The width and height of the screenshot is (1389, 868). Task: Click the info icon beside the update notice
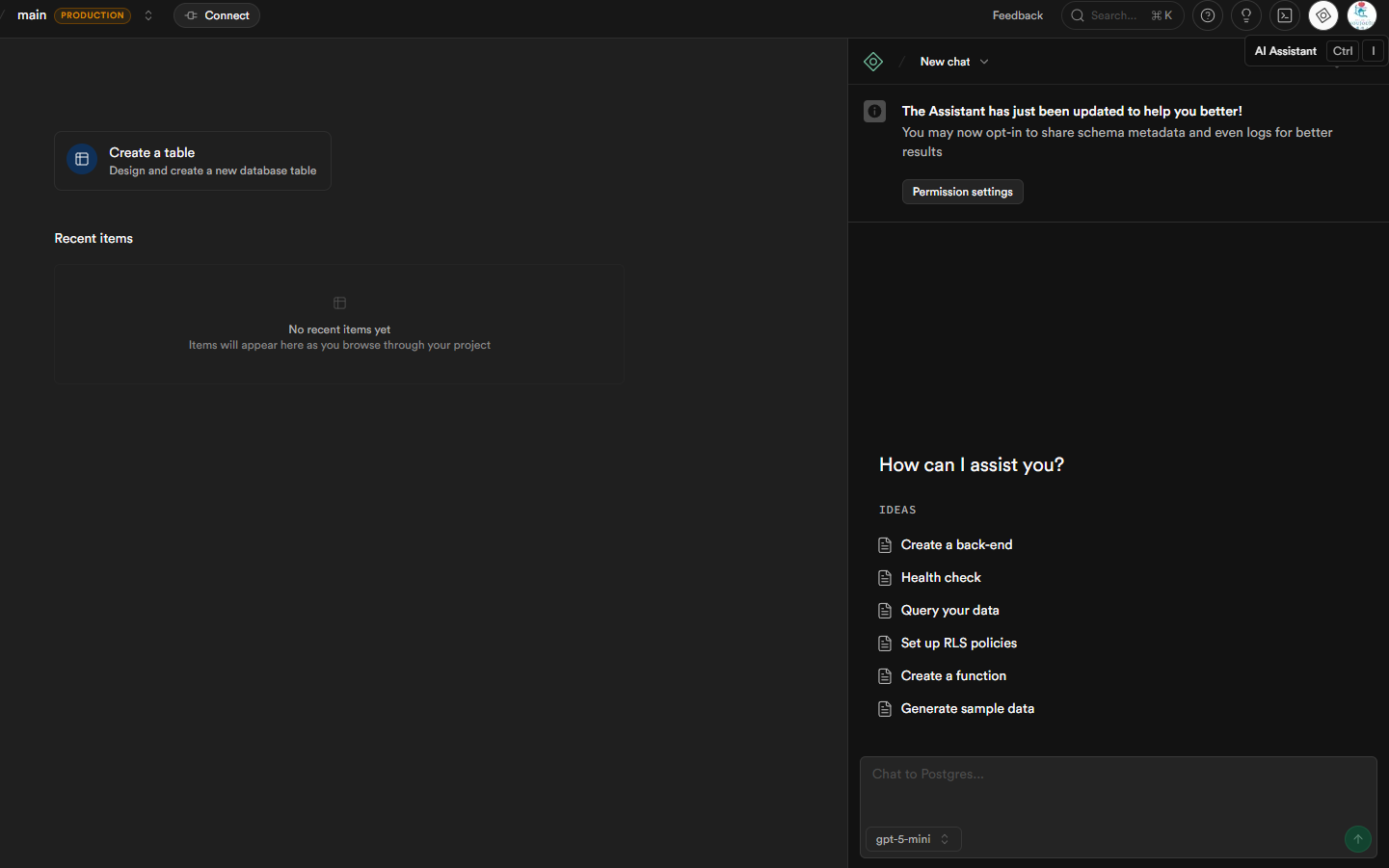coord(874,112)
